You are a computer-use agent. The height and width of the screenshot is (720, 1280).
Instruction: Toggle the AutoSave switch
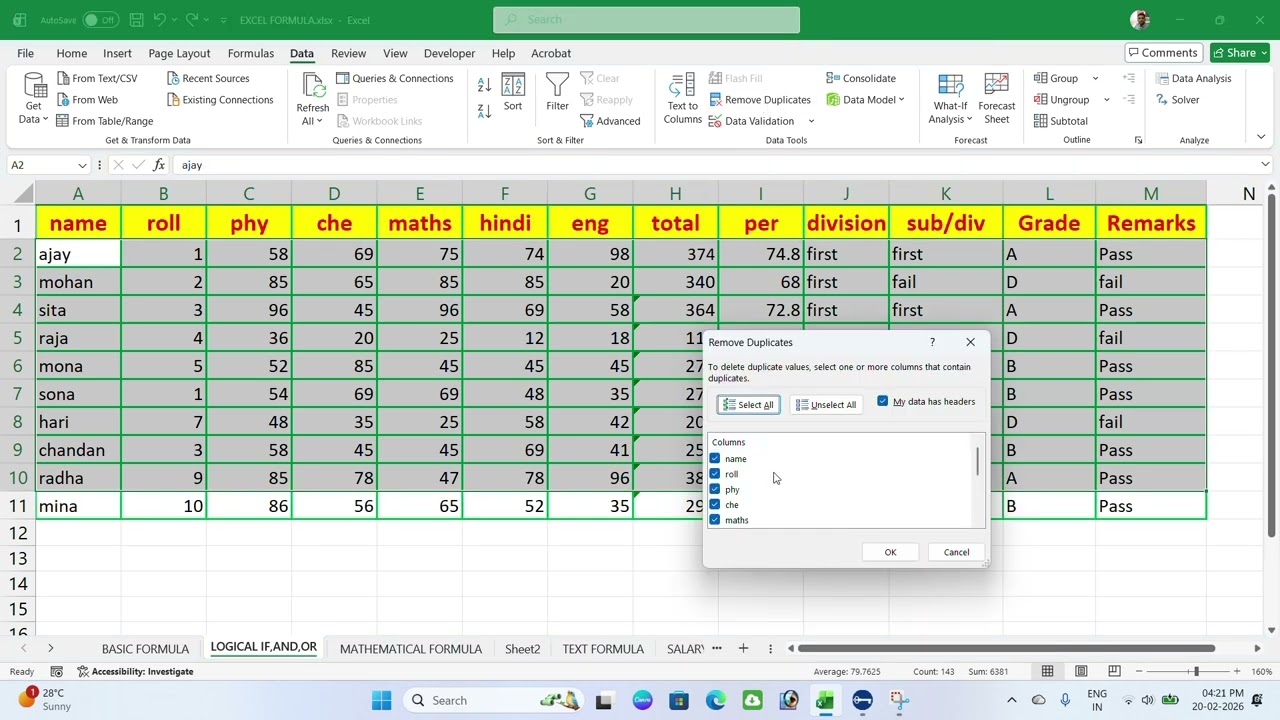(99, 20)
